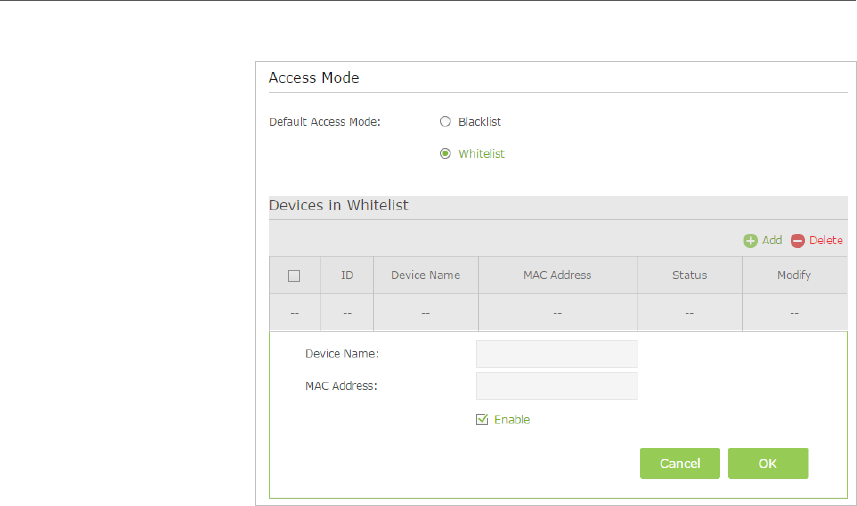The image size is (857, 506).
Task: Click the Blacklist option label
Action: pos(479,122)
